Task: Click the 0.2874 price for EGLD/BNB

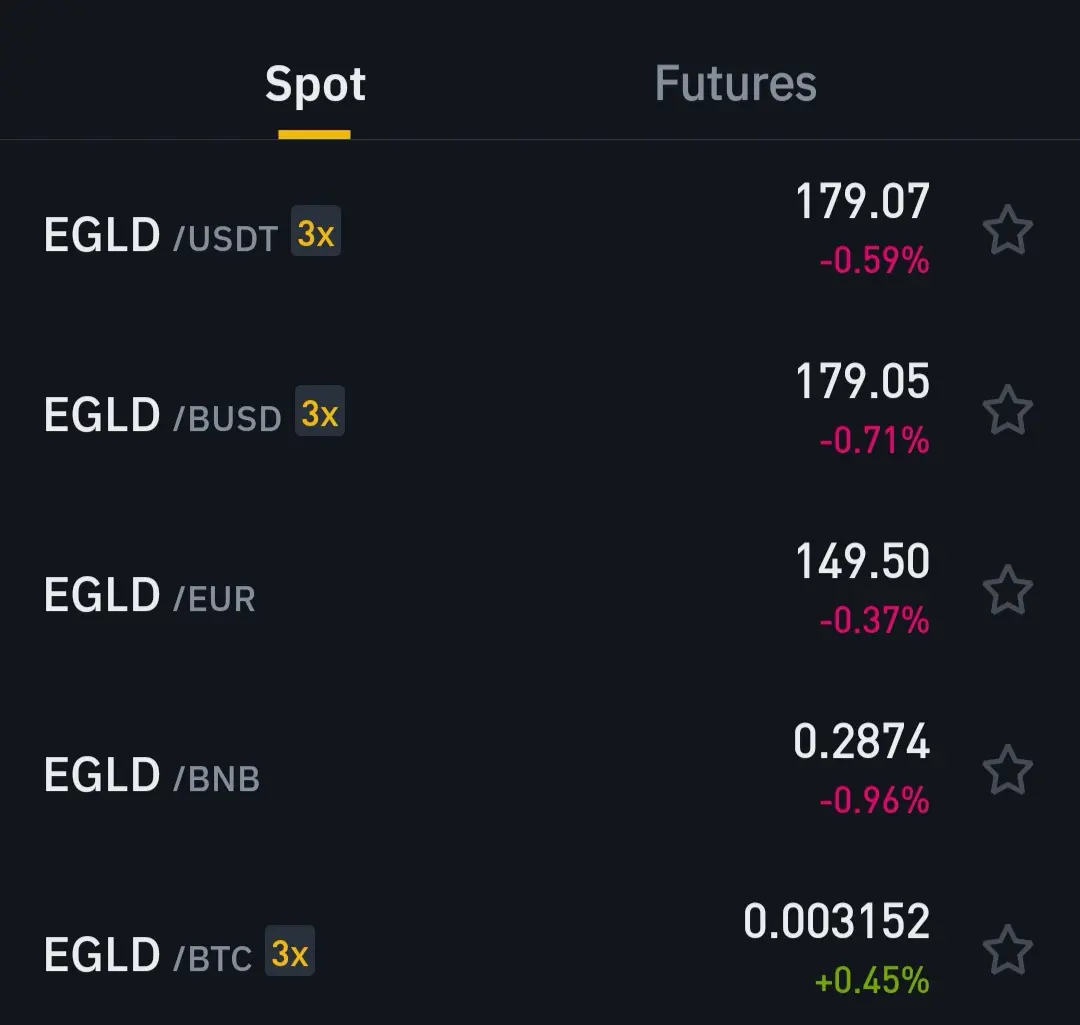Action: 861,741
